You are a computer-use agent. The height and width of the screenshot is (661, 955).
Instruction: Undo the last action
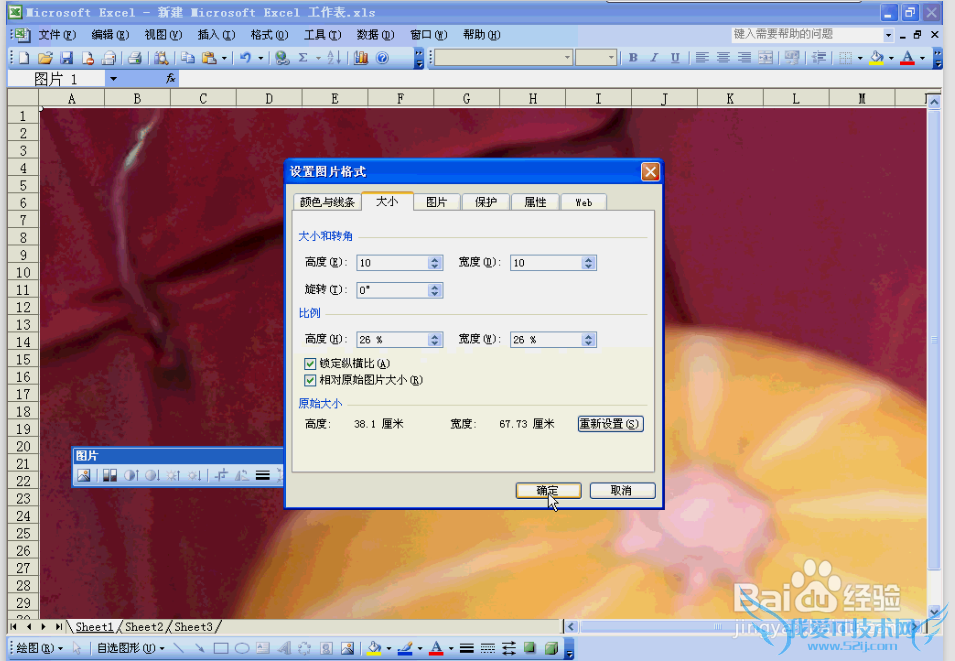(245, 58)
